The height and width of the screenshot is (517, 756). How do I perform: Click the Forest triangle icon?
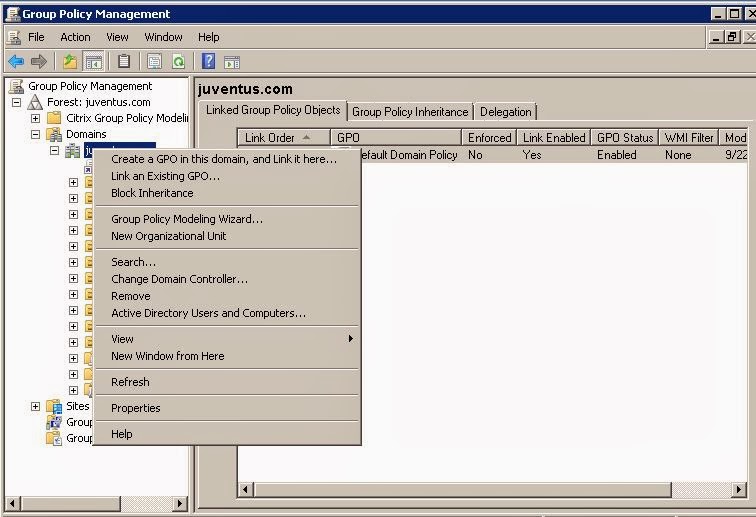[x=35, y=102]
